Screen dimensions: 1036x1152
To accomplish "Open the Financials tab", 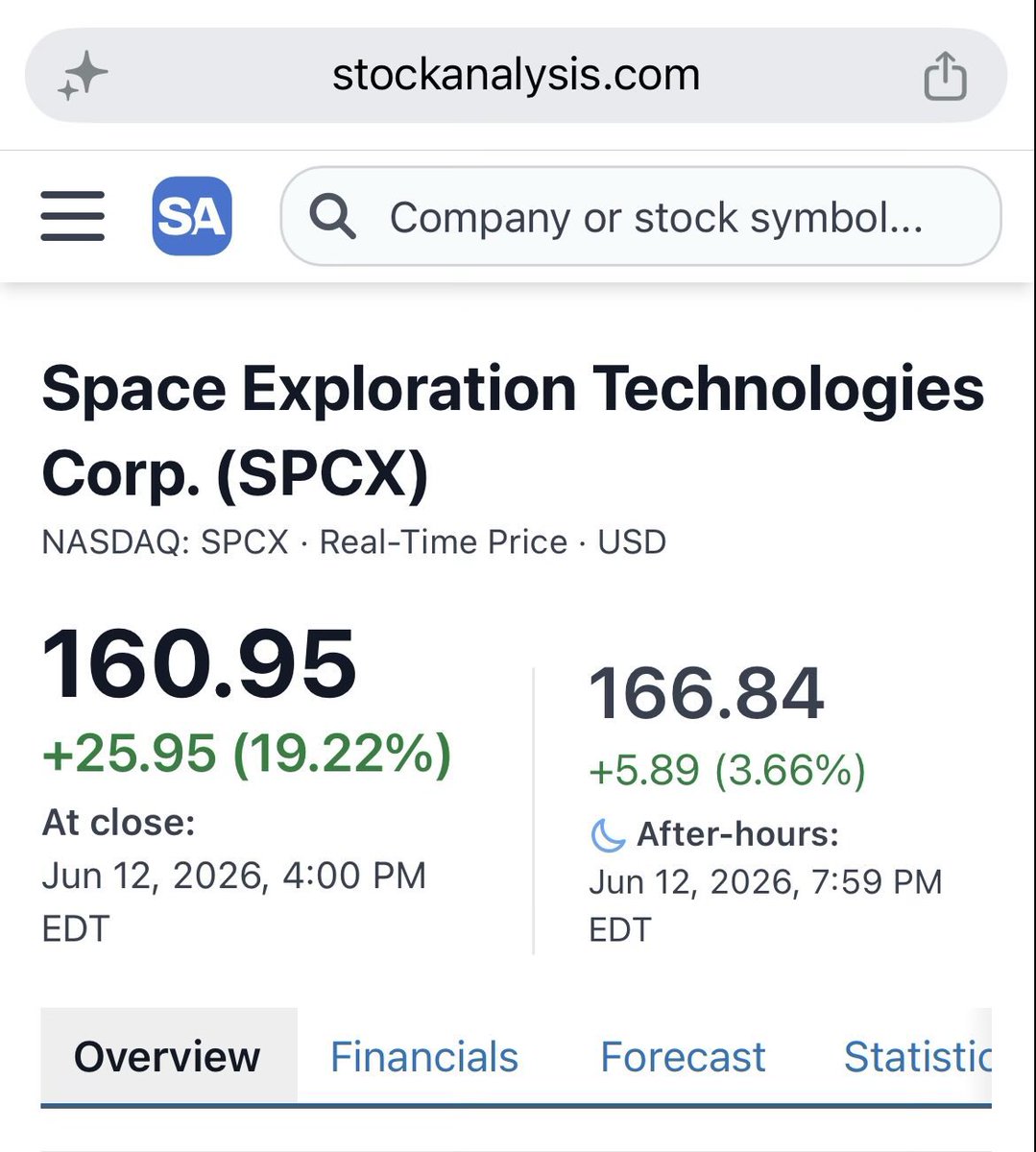I will (x=424, y=1057).
